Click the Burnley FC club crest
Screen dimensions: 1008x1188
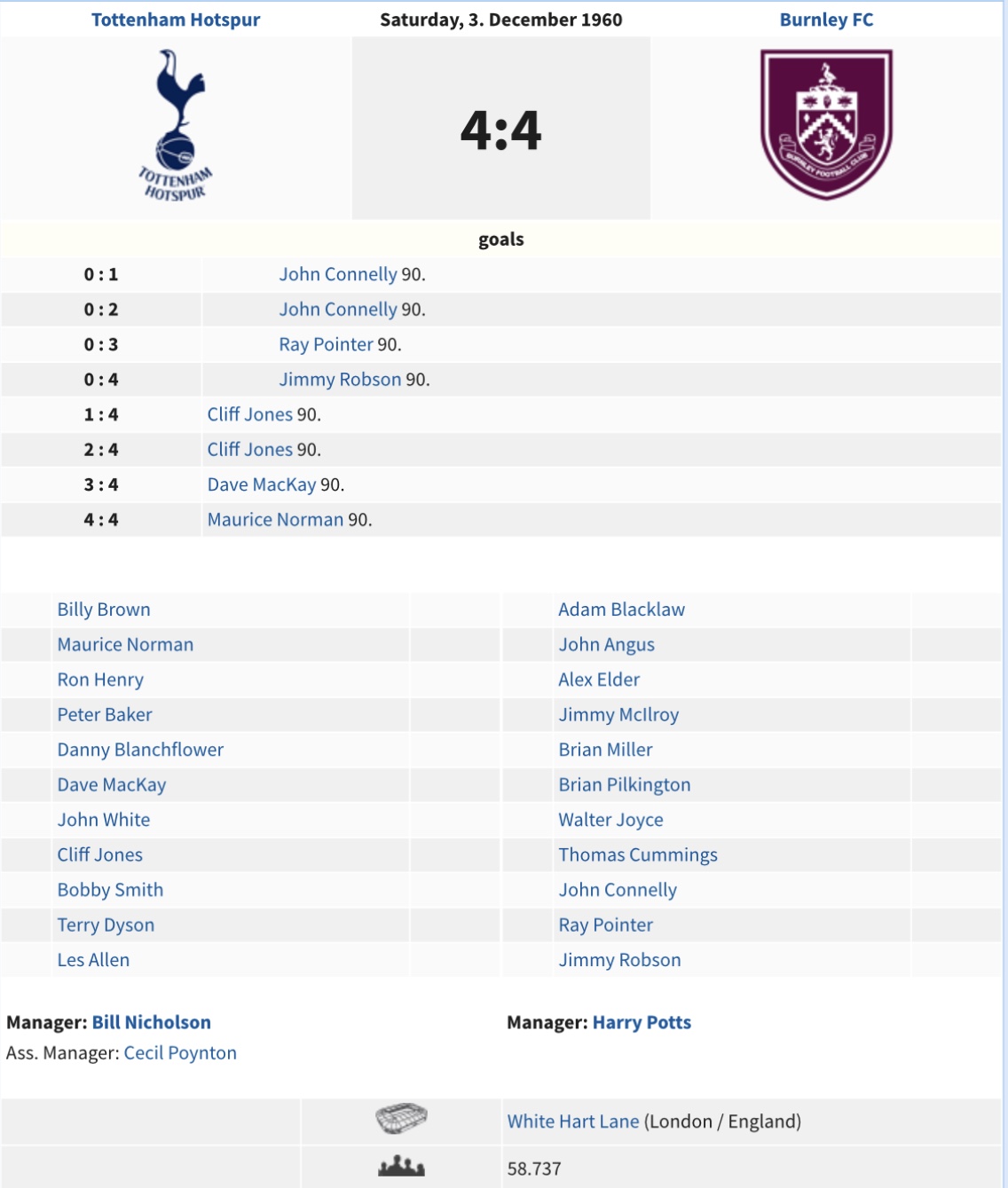826,124
